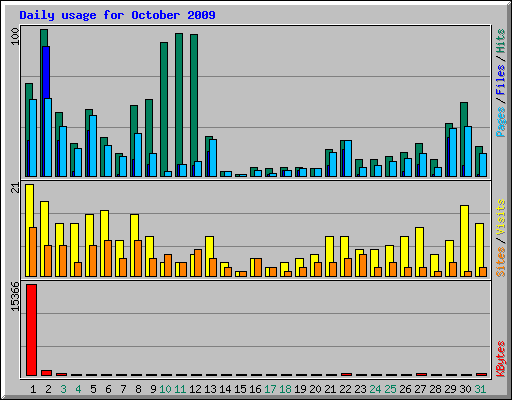512x400 pixels.
Task: Click the 'KBytes' legend label
Action: point(500,359)
